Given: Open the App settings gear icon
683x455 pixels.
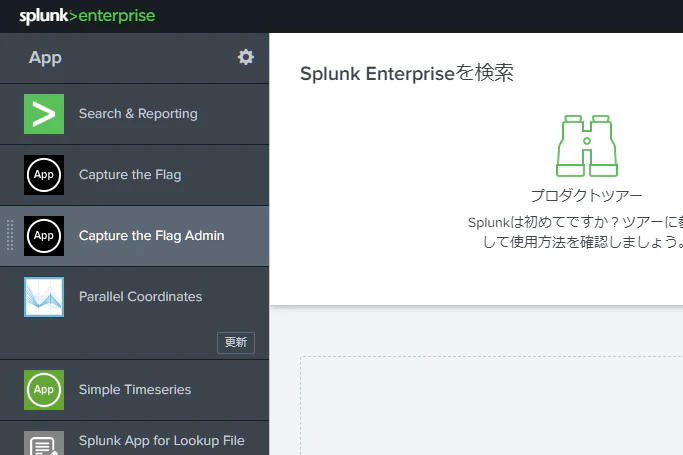Looking at the screenshot, I should 246,57.
